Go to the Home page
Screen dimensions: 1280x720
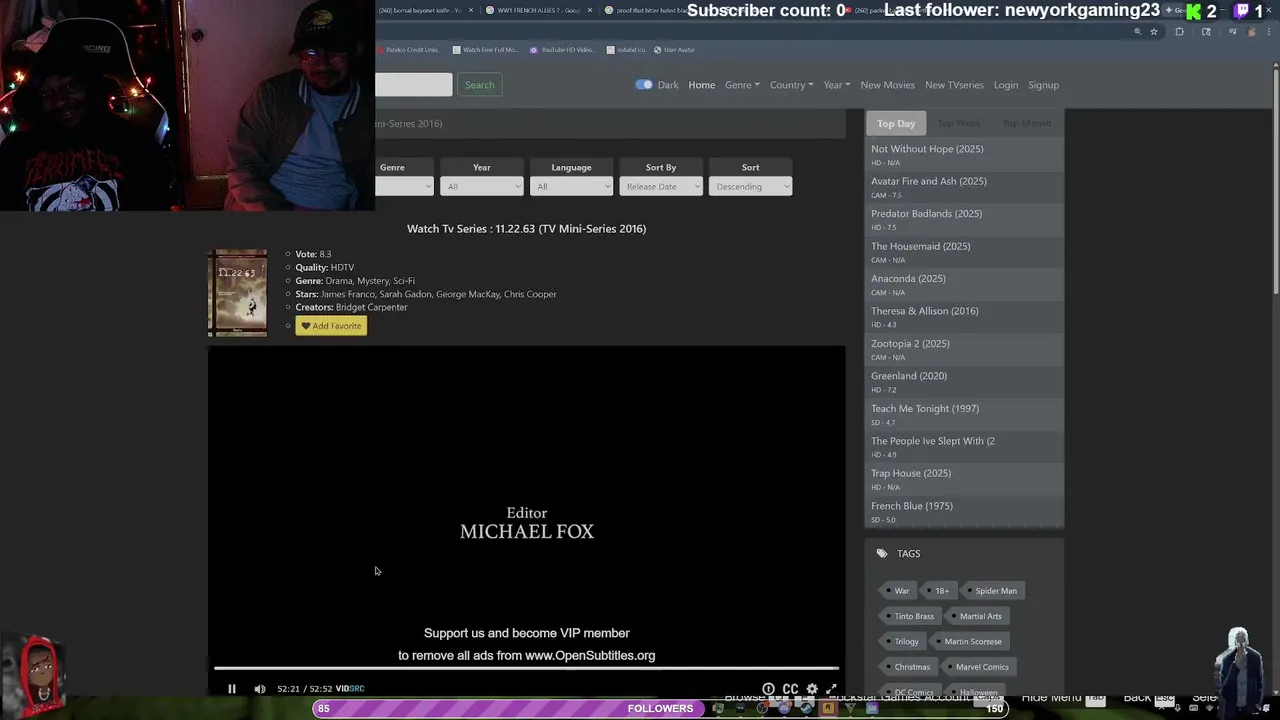701,85
